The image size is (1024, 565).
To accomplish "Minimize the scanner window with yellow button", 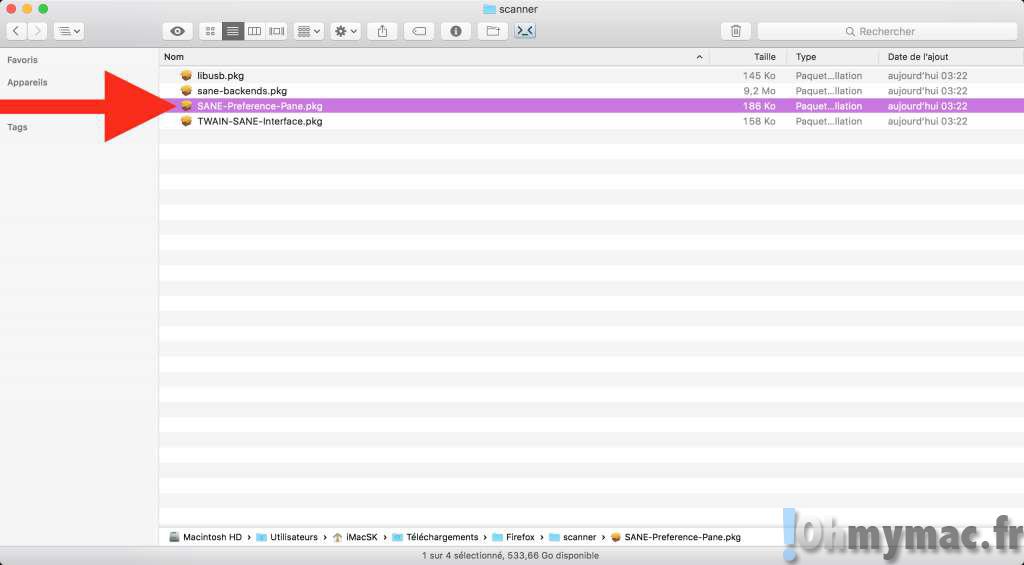I will (27, 8).
